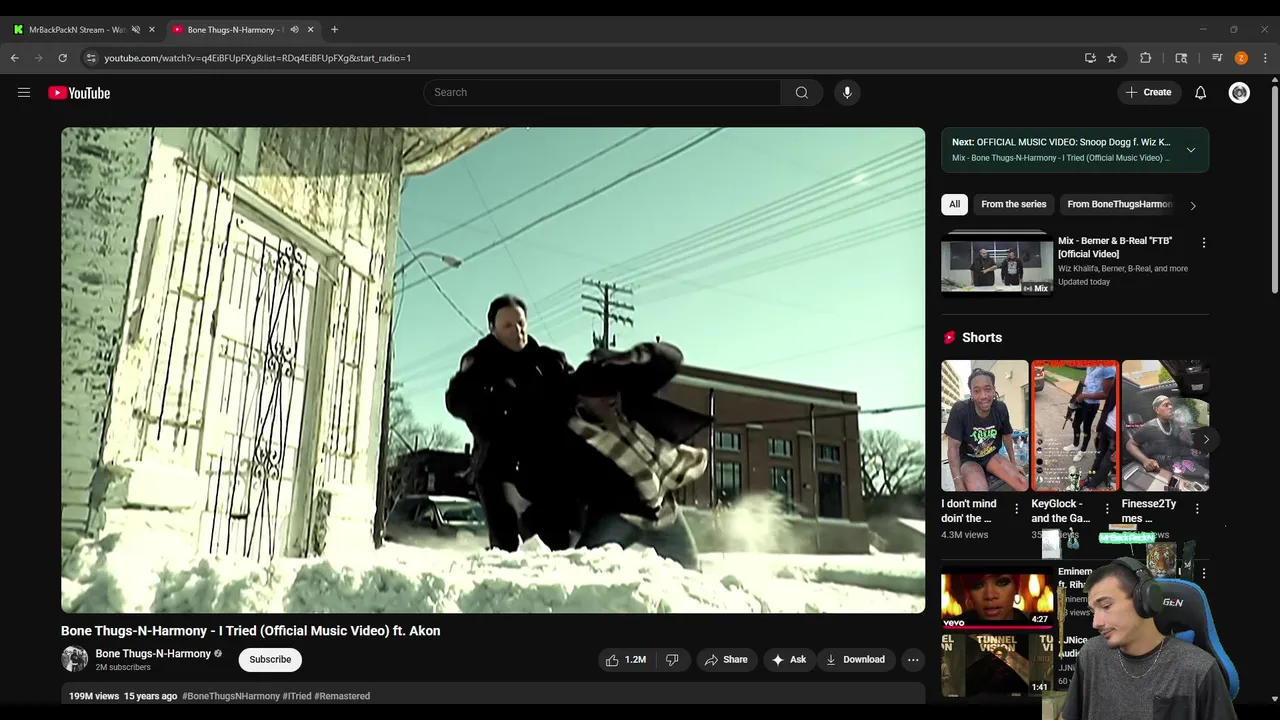Subscribe to Bone Thugs-N-Harmony
The image size is (1280, 720).
[x=270, y=659]
